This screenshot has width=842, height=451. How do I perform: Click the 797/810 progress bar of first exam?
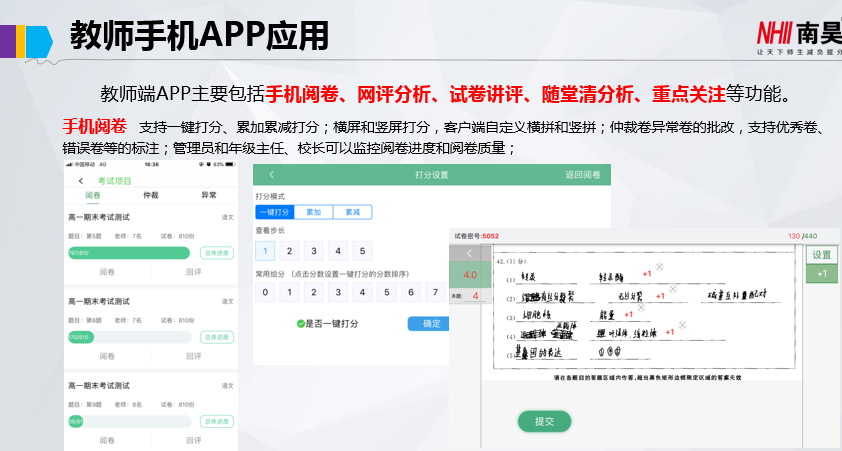point(128,253)
